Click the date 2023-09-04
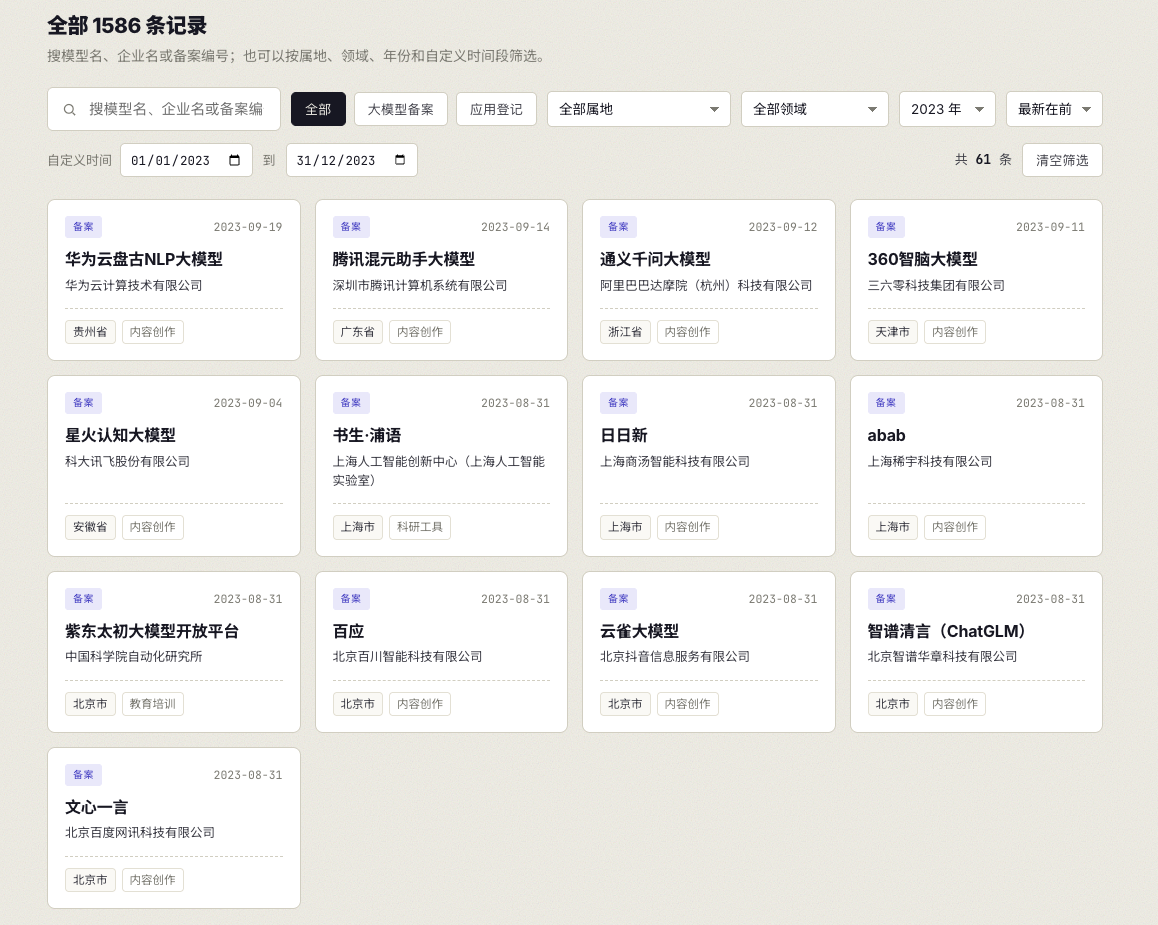The image size is (1158, 925). 248,403
